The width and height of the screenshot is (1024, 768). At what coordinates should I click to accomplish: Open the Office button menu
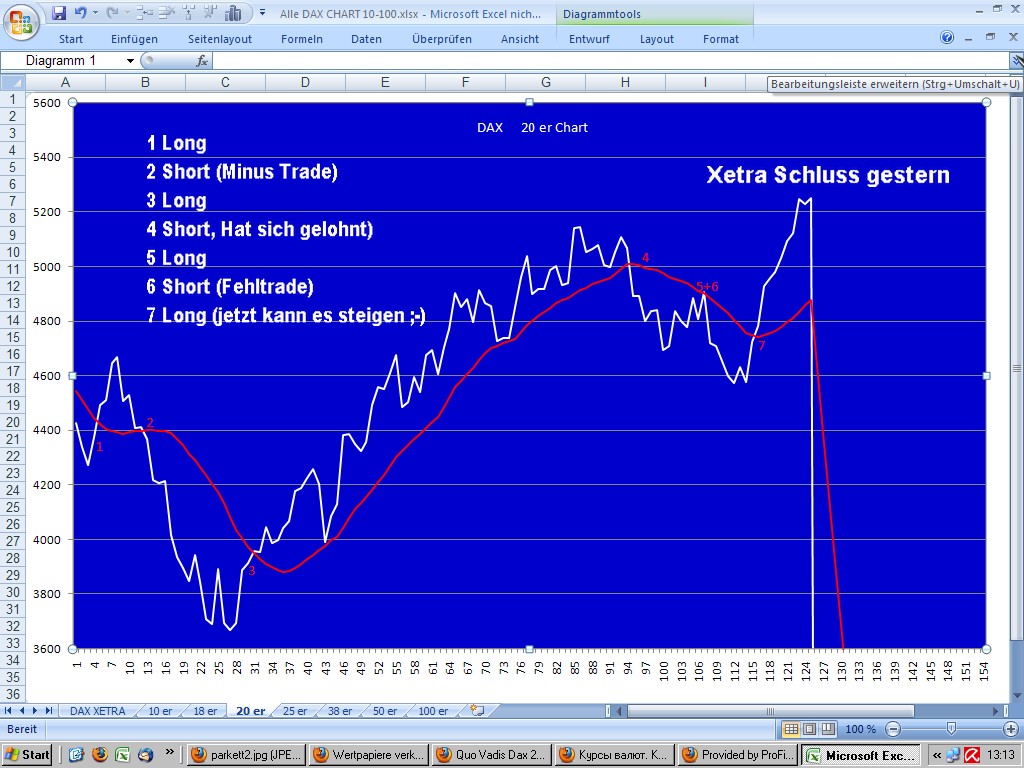pyautogui.click(x=21, y=22)
